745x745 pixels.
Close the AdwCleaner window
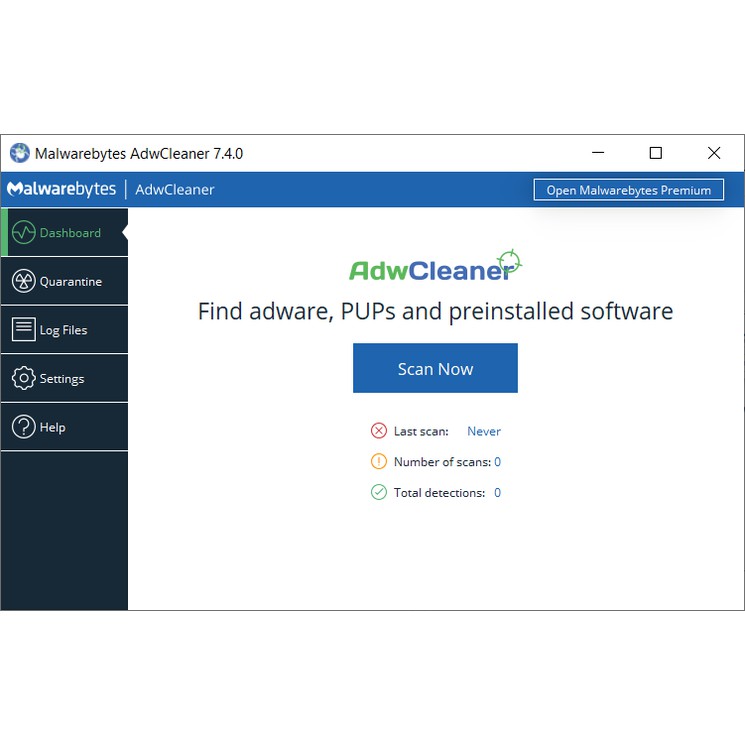click(714, 153)
